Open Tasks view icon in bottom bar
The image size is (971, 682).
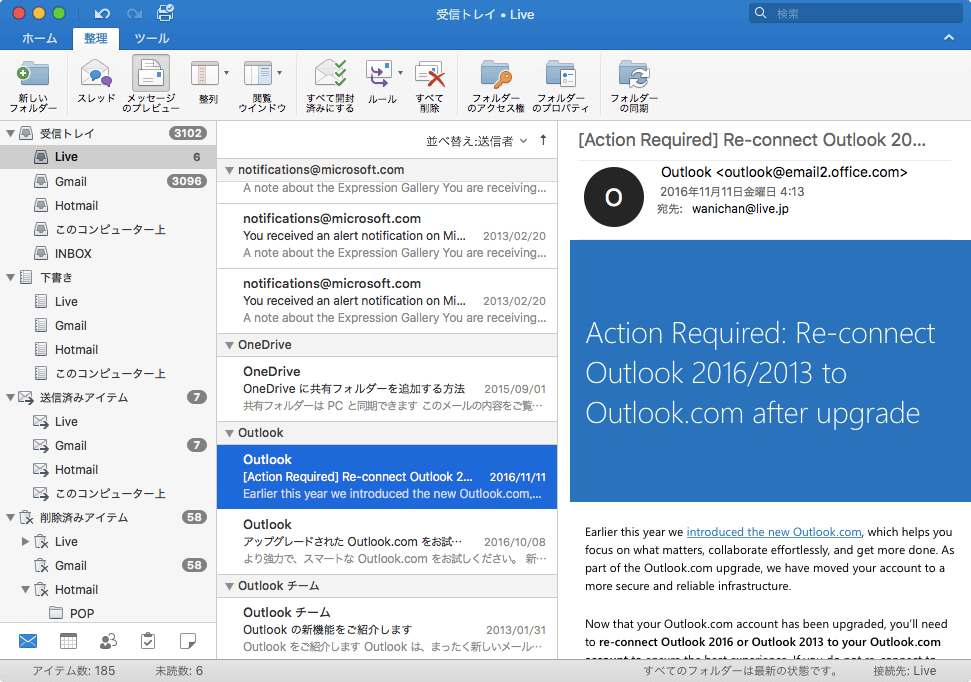tap(148, 641)
